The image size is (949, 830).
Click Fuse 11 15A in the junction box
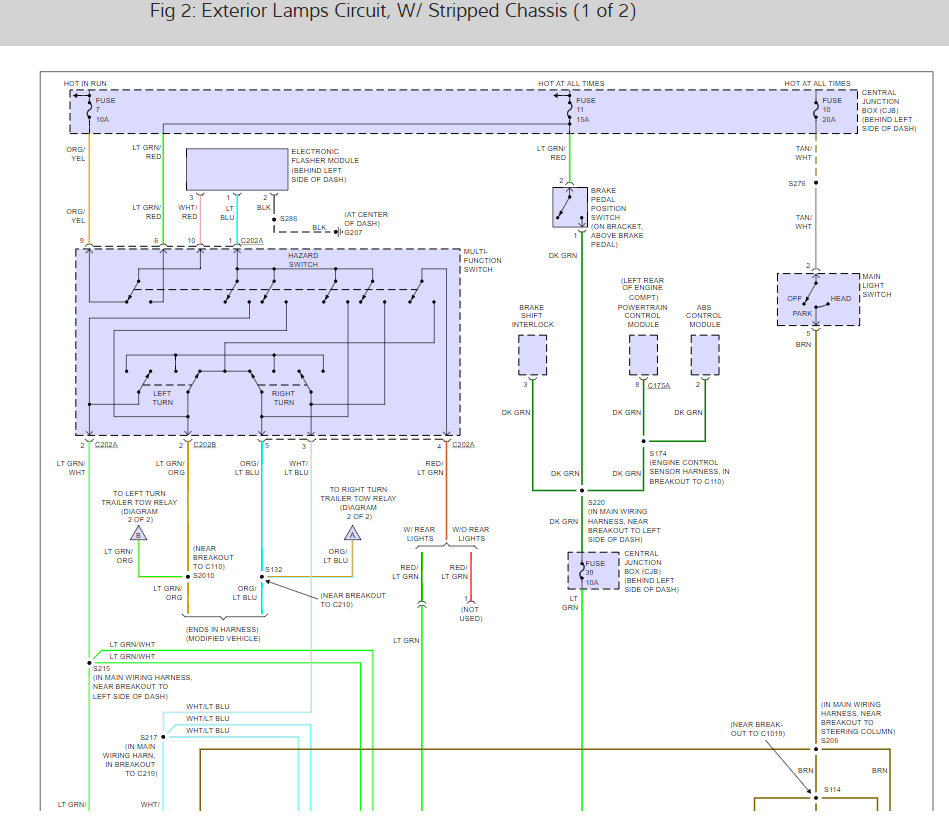580,110
